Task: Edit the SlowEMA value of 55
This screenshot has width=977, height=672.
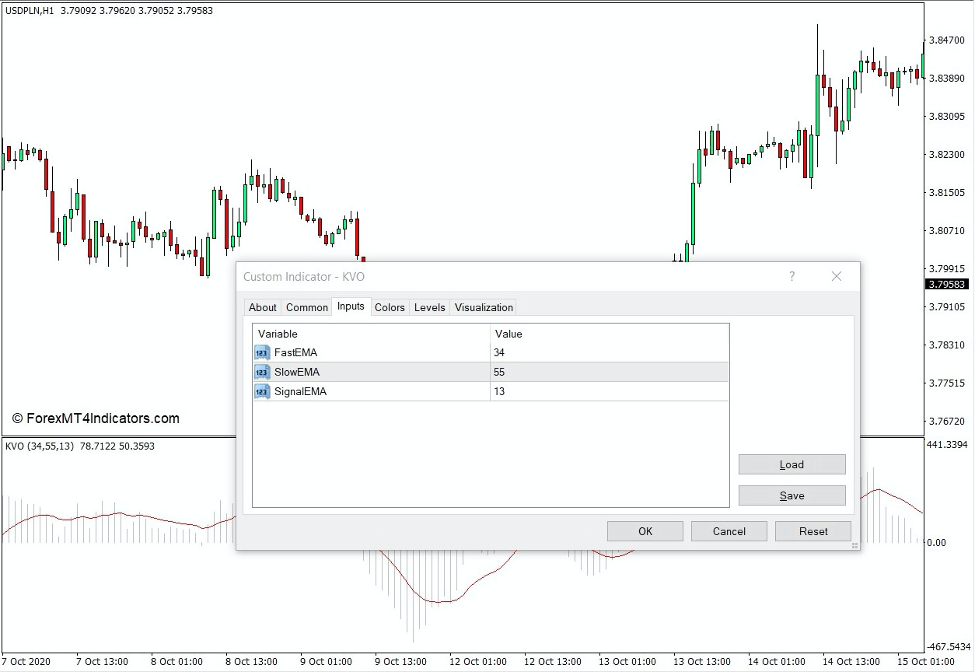Action: 500,371
